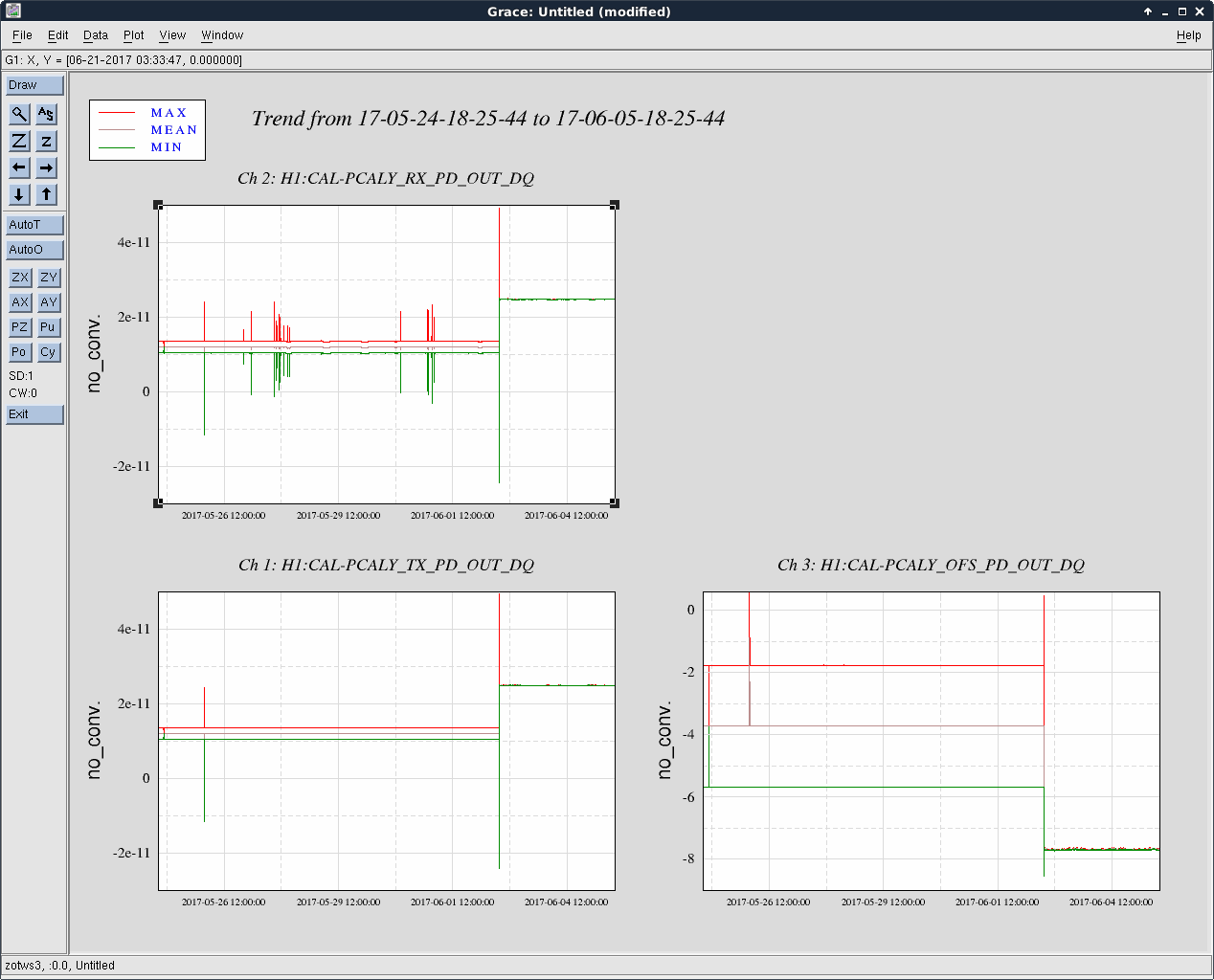Click the AX autoscale button

(x=20, y=302)
